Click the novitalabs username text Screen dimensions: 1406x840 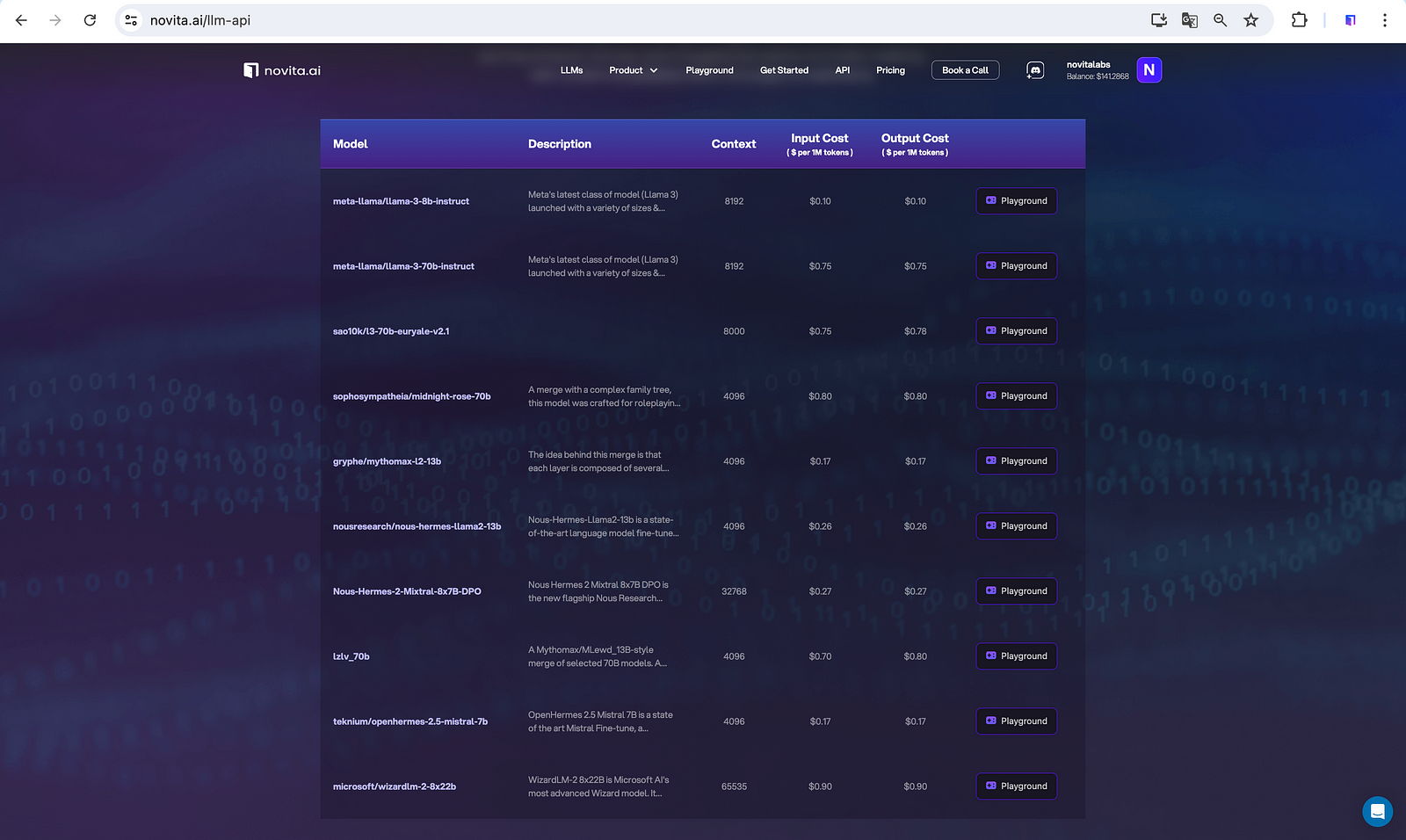1089,64
